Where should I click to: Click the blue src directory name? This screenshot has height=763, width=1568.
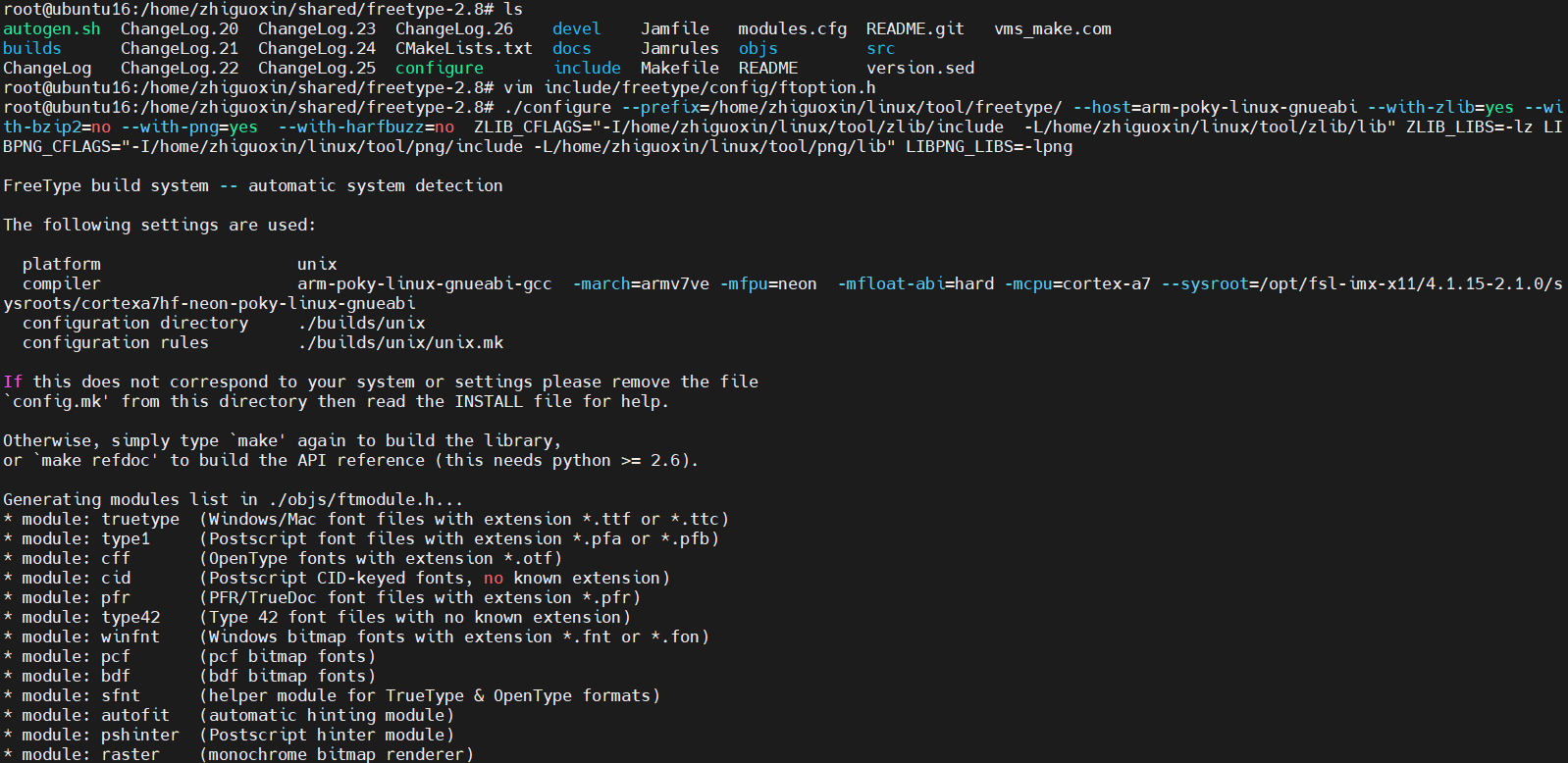point(880,48)
